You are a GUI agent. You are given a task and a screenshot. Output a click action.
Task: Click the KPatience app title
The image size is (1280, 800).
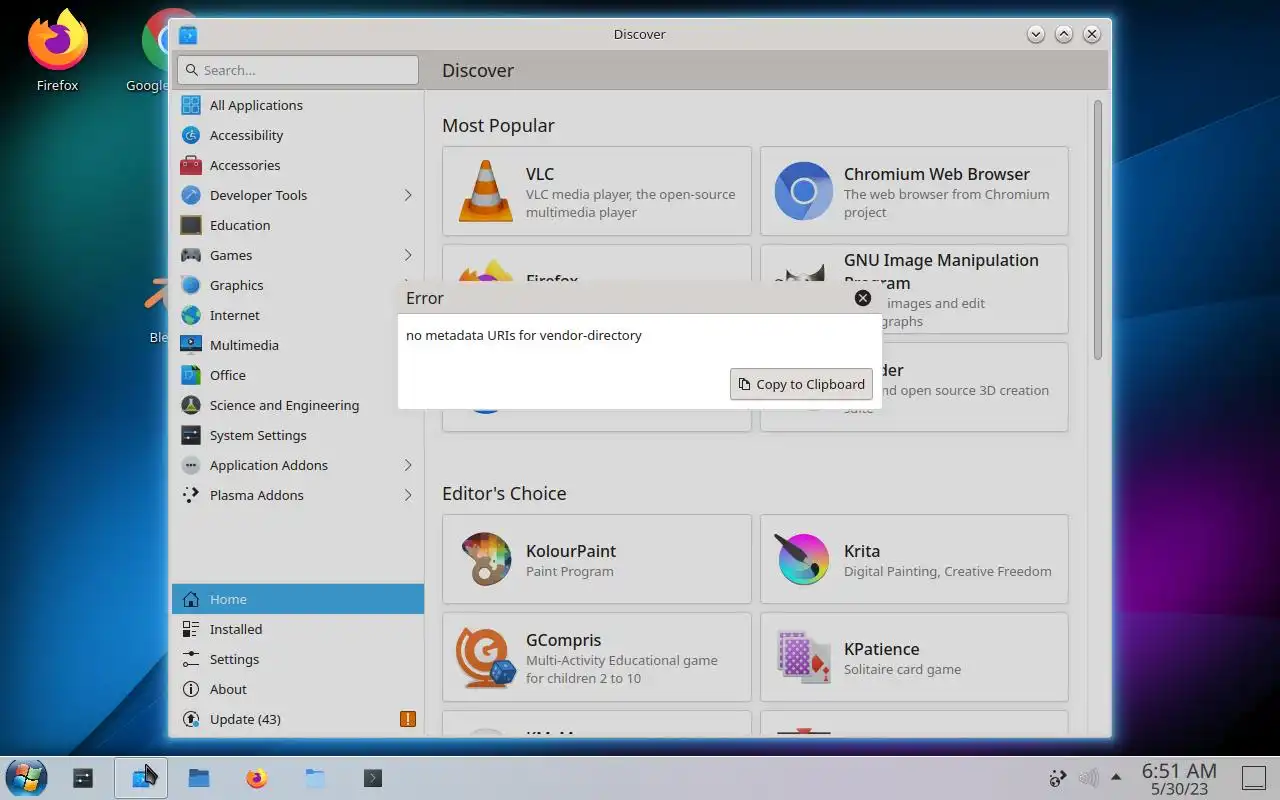tap(881, 649)
